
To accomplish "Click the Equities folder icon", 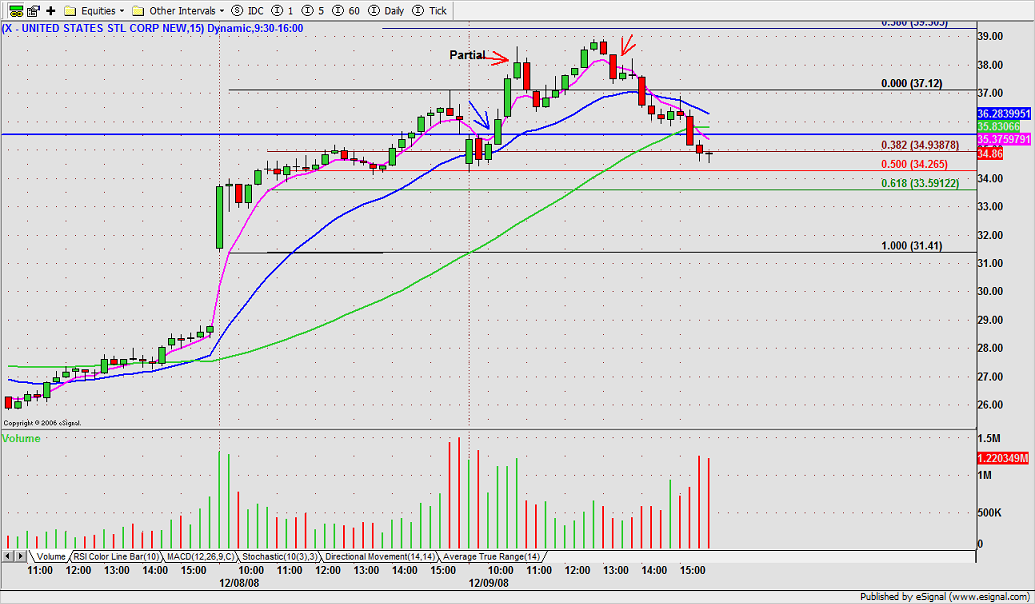I will [70, 11].
